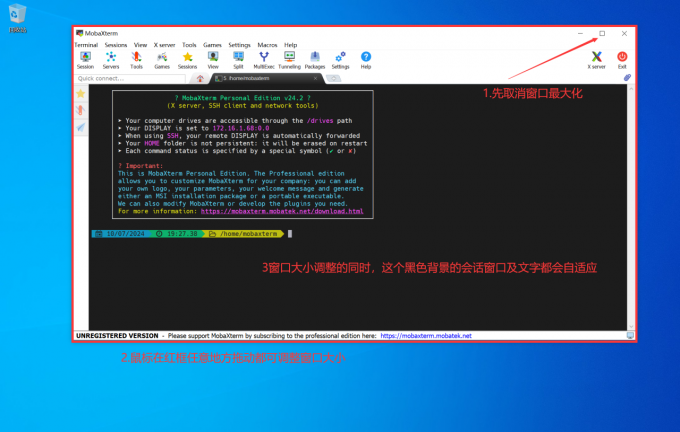Image resolution: width=680 pixels, height=432 pixels.
Task: Open the Games menu
Action: [212, 45]
